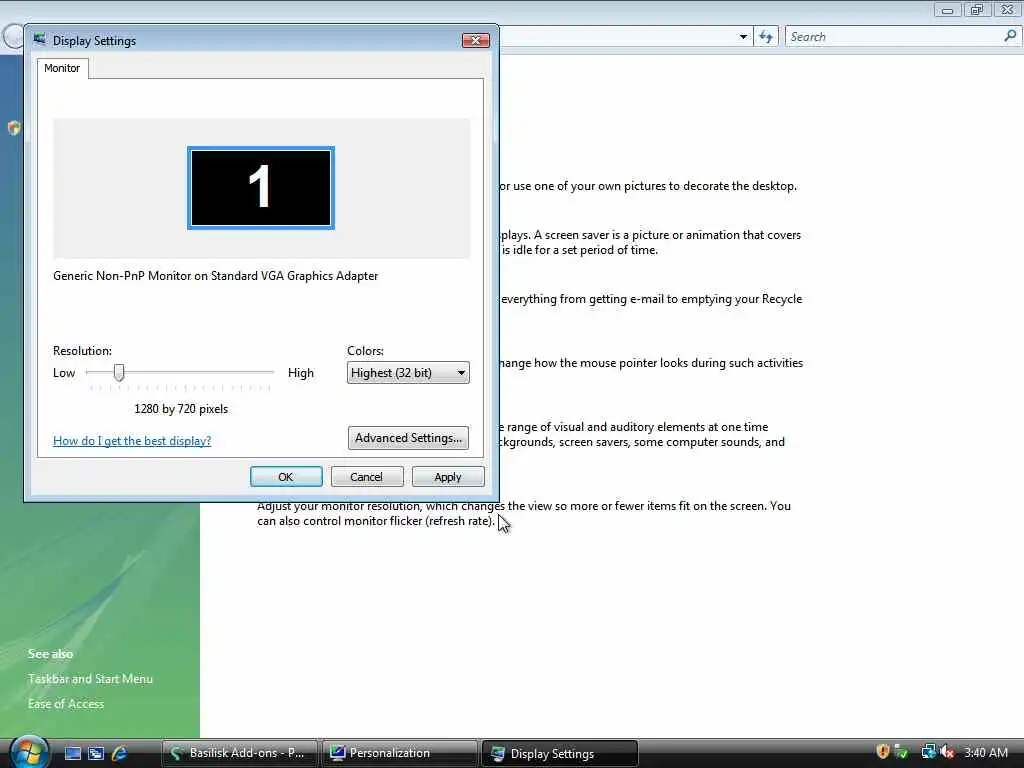Select monitor 1 preview thumbnail
Image resolution: width=1024 pixels, height=768 pixels.
261,188
